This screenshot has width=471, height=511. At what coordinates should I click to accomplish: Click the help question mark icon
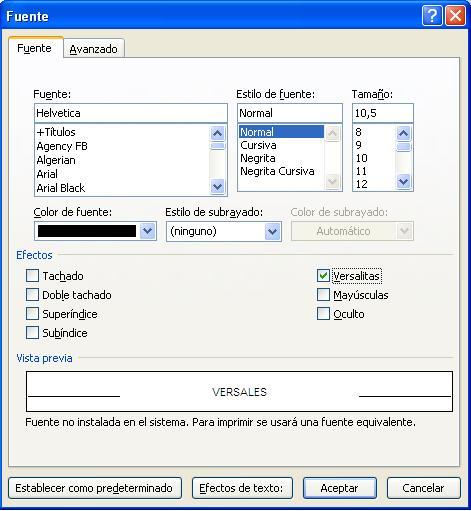[432, 15]
